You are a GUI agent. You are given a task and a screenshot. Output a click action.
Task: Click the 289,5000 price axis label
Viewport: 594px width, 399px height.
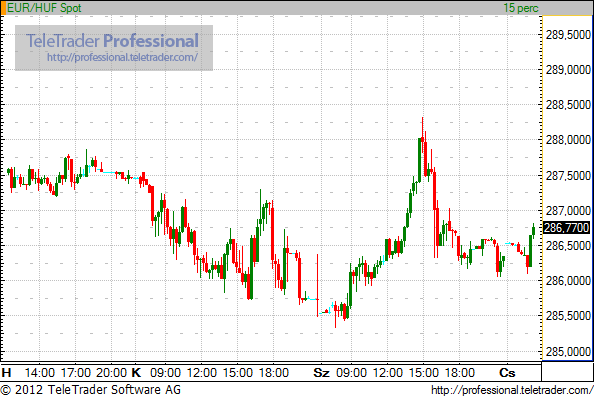click(568, 34)
